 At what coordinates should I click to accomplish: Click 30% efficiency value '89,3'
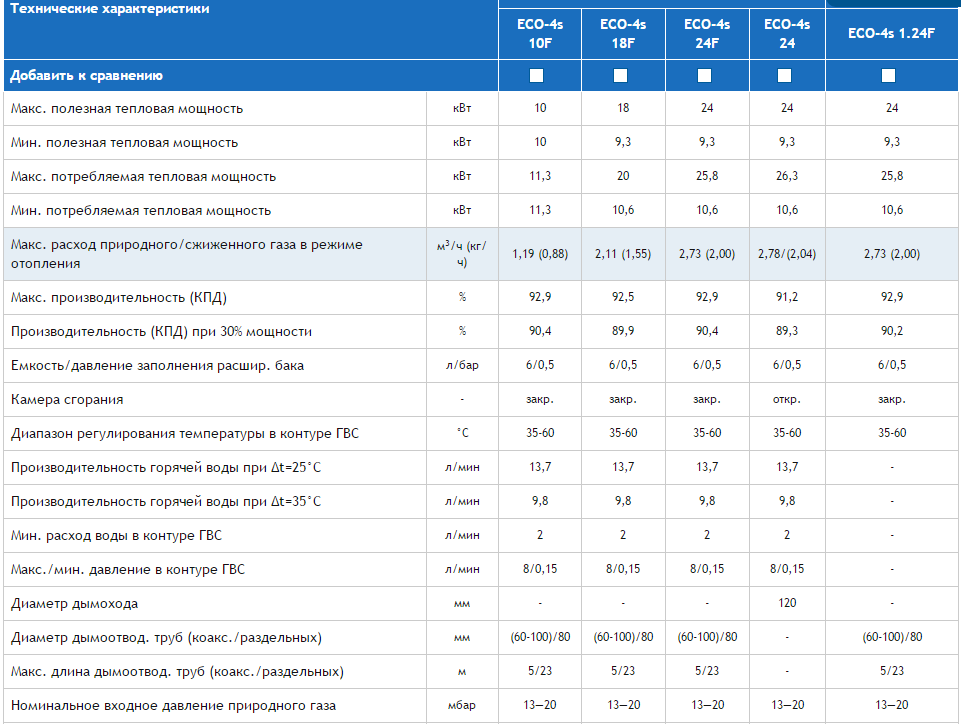point(787,331)
